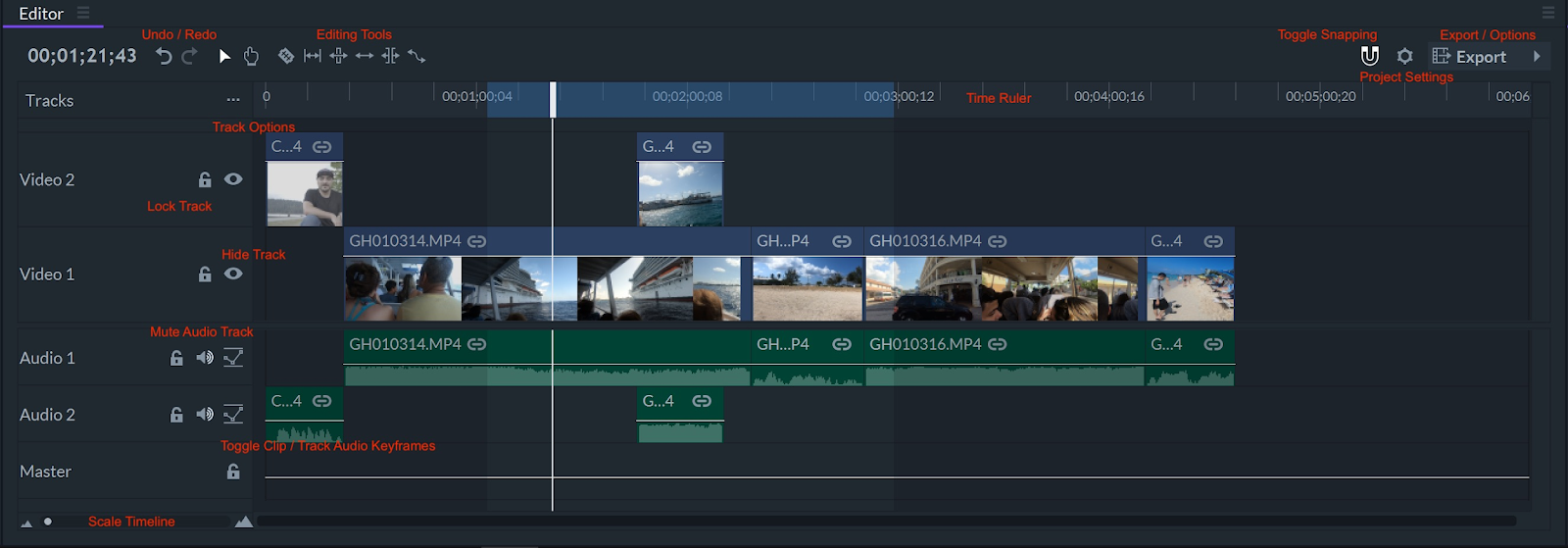The height and width of the screenshot is (548, 1568).
Task: Open Project Settings gear icon
Action: point(1404,57)
